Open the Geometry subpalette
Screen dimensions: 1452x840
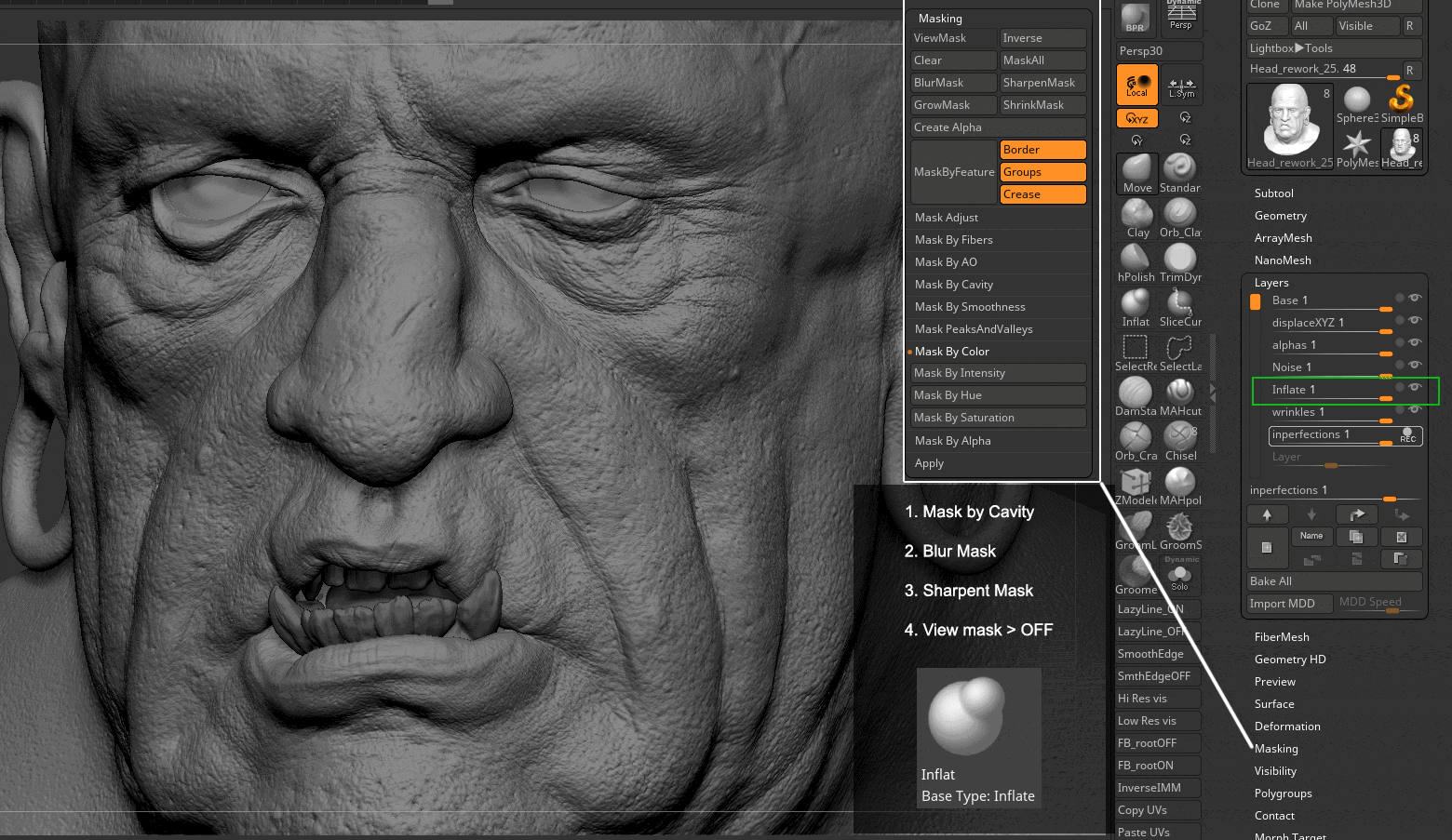point(1281,216)
